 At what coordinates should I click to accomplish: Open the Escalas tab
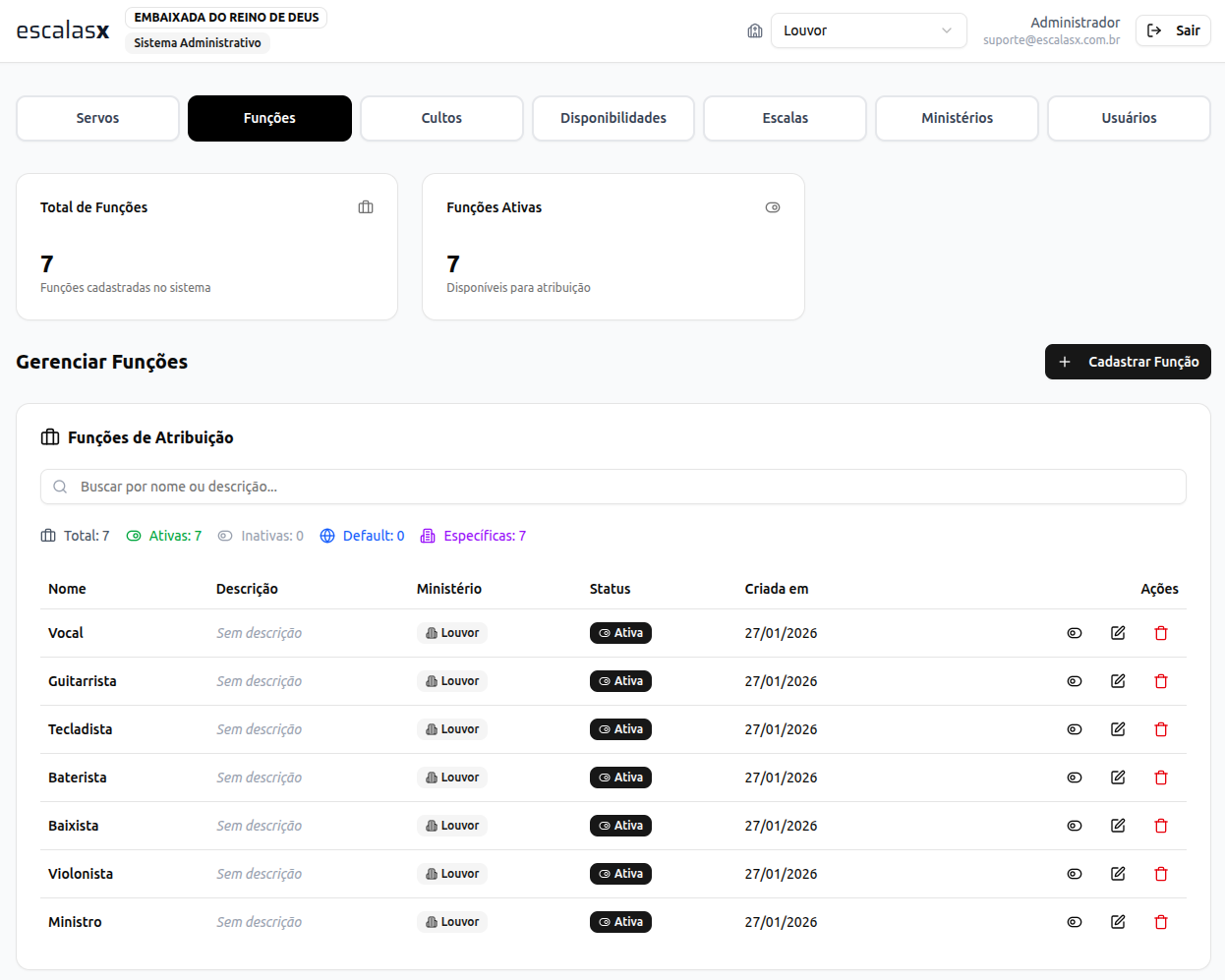[785, 118]
